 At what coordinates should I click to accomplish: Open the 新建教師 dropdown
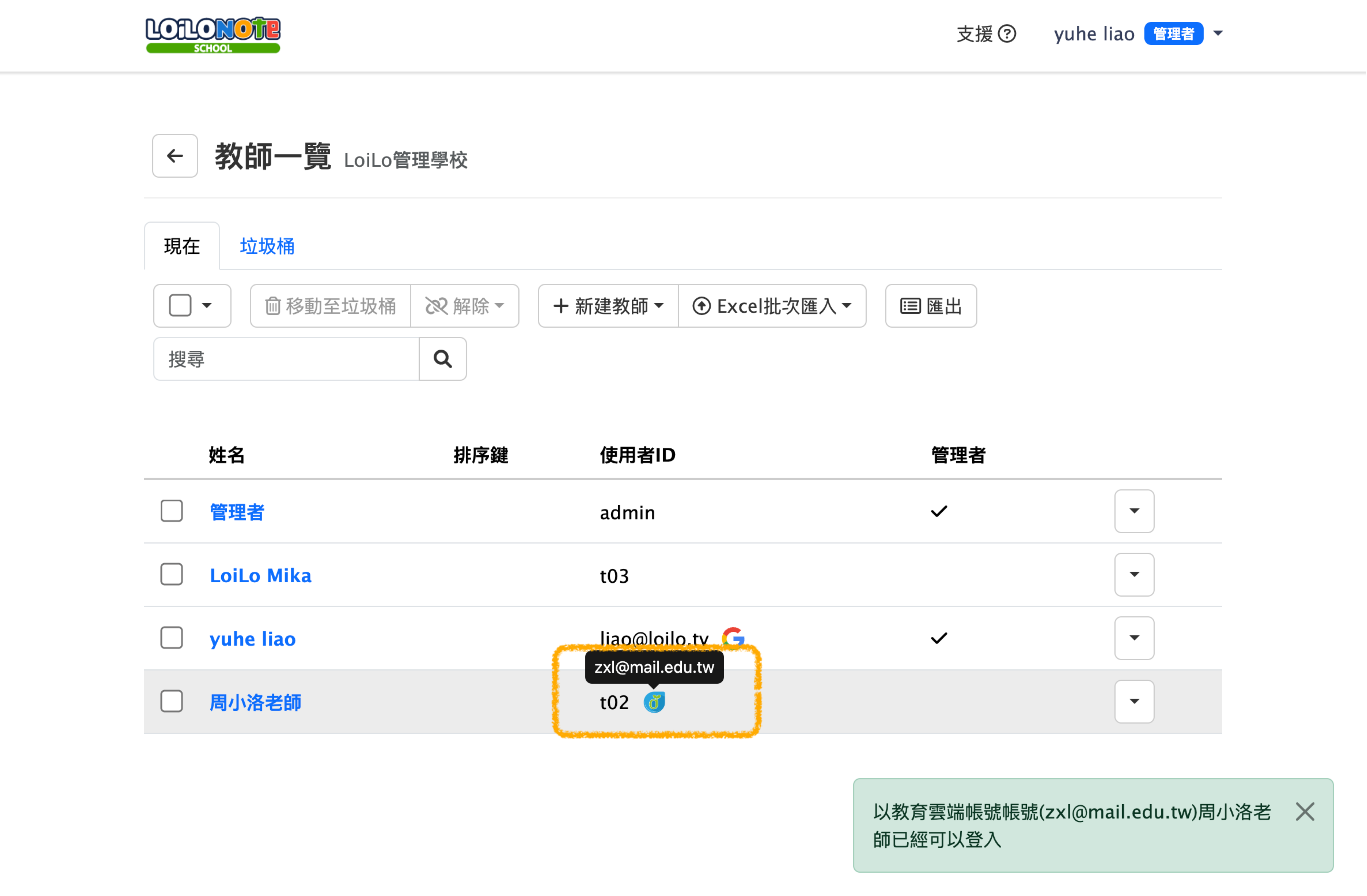pyautogui.click(x=608, y=306)
